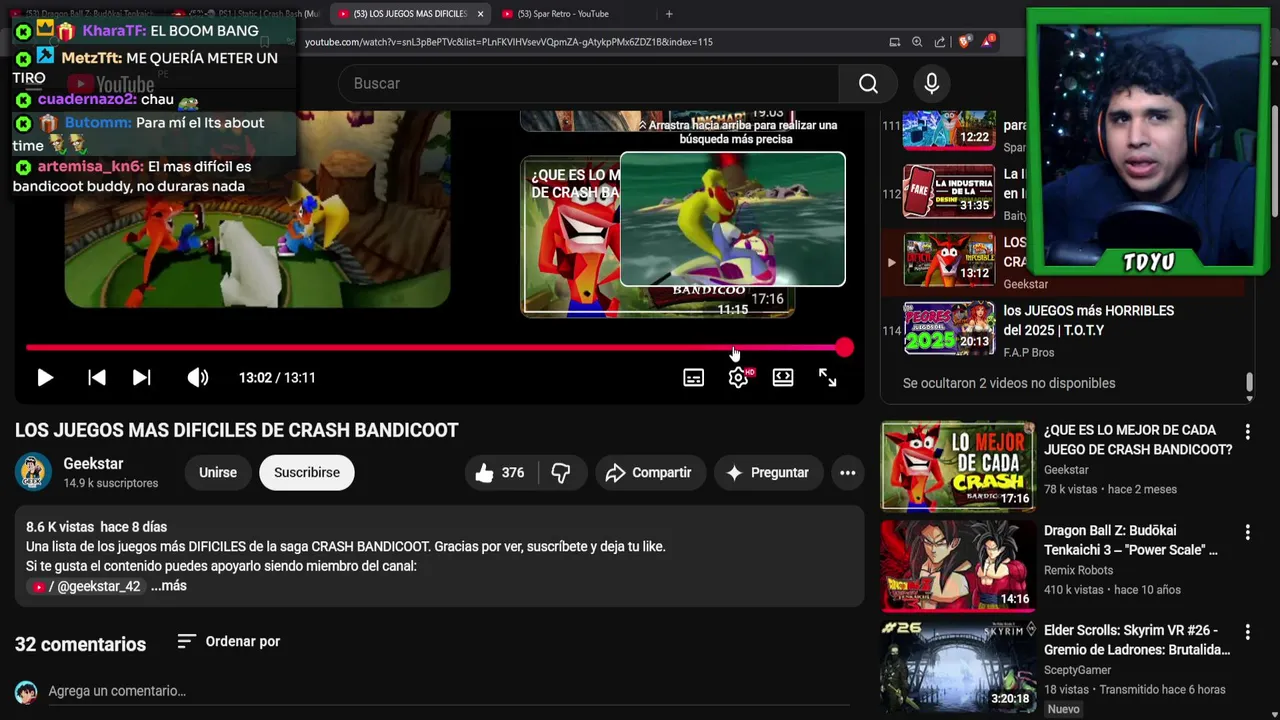Seek within the video progress bar
The width and height of the screenshot is (1280, 720).
(x=435, y=347)
